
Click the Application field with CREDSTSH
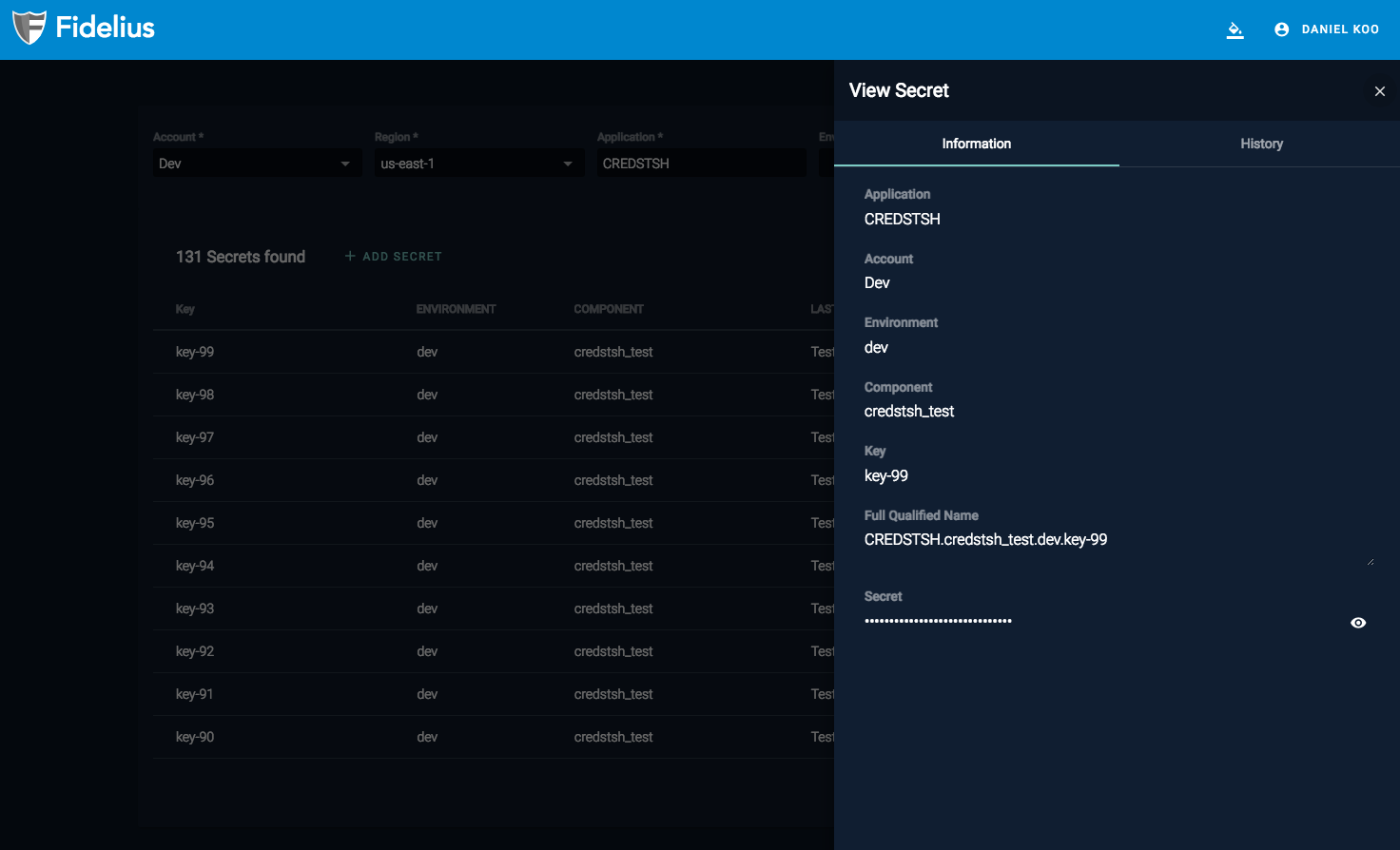(x=701, y=164)
